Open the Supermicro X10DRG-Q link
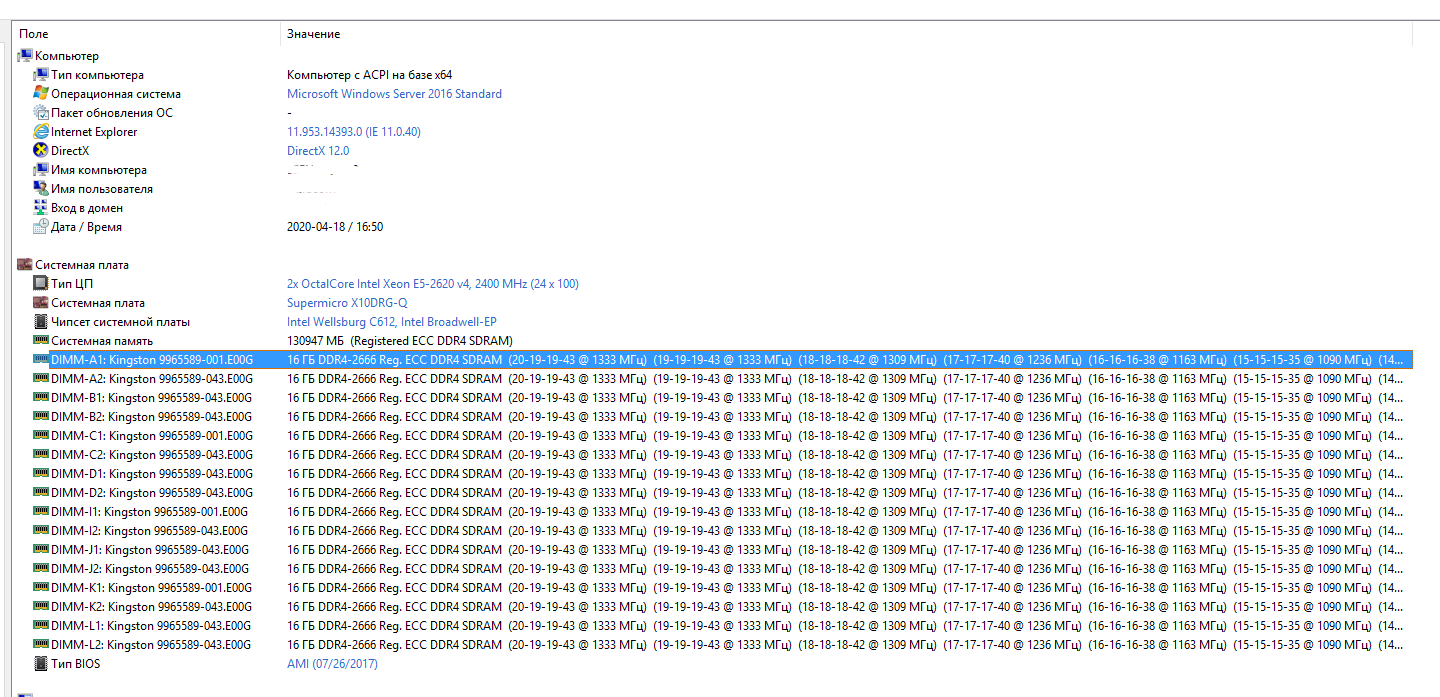Image resolution: width=1440 pixels, height=697 pixels. [x=347, y=303]
